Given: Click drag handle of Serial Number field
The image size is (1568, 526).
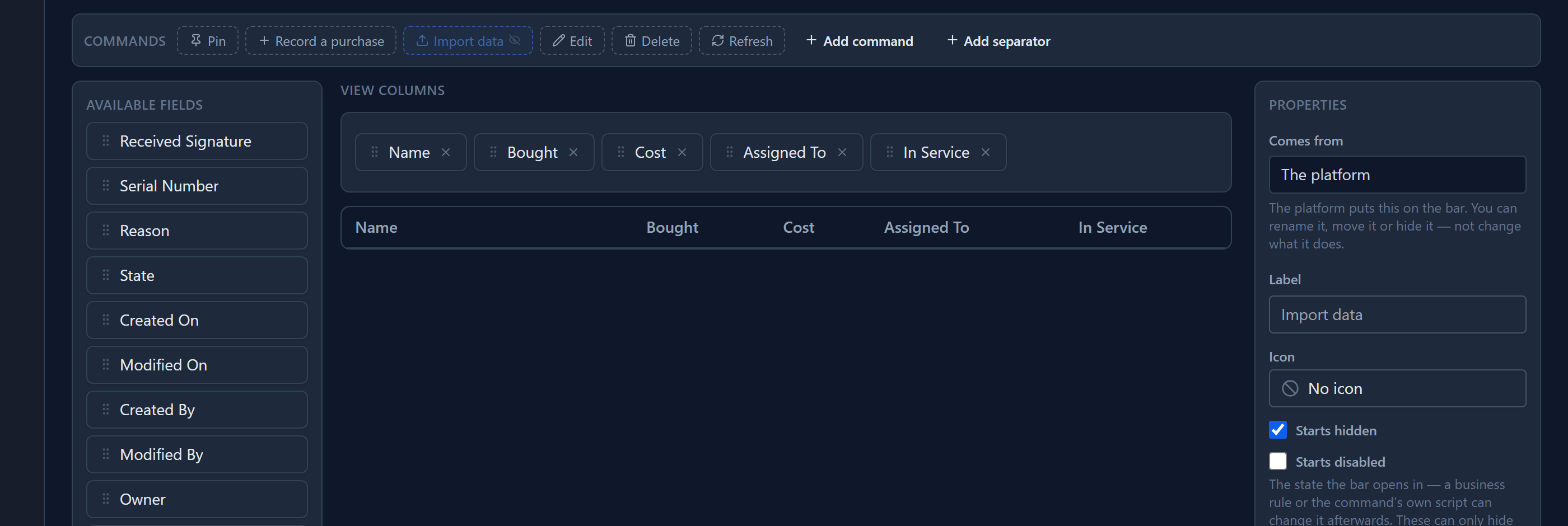Looking at the screenshot, I should coord(106,185).
